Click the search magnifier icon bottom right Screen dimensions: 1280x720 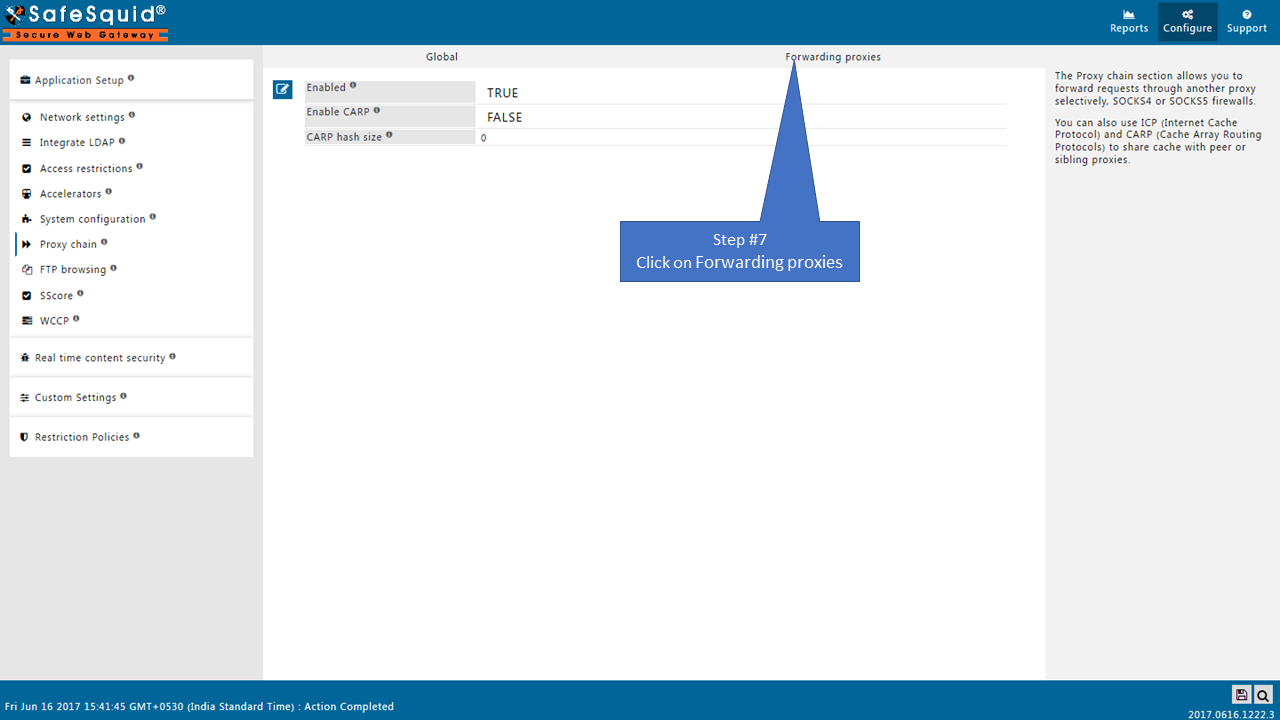point(1263,695)
